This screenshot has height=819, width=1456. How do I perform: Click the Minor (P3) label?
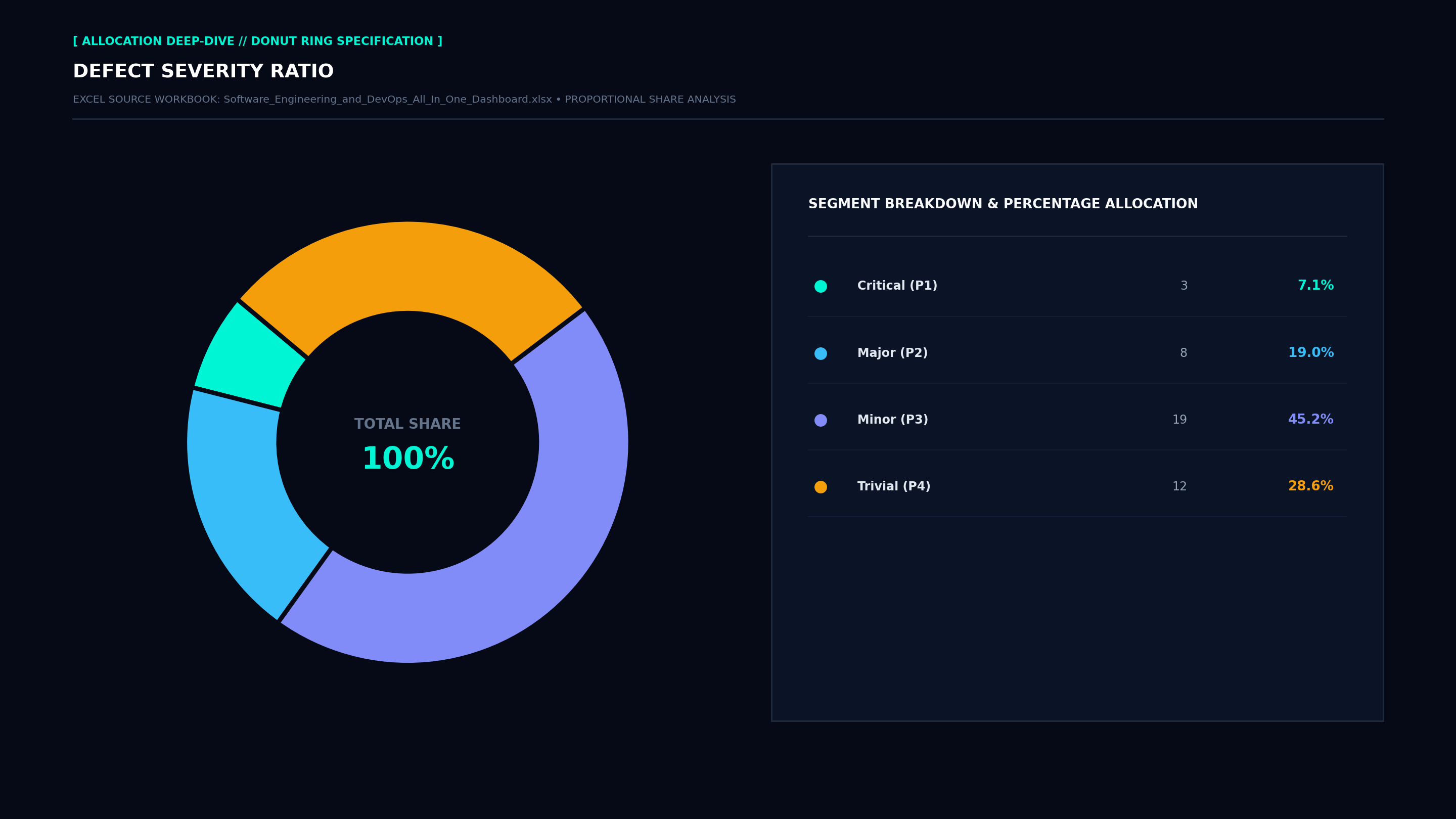892,420
